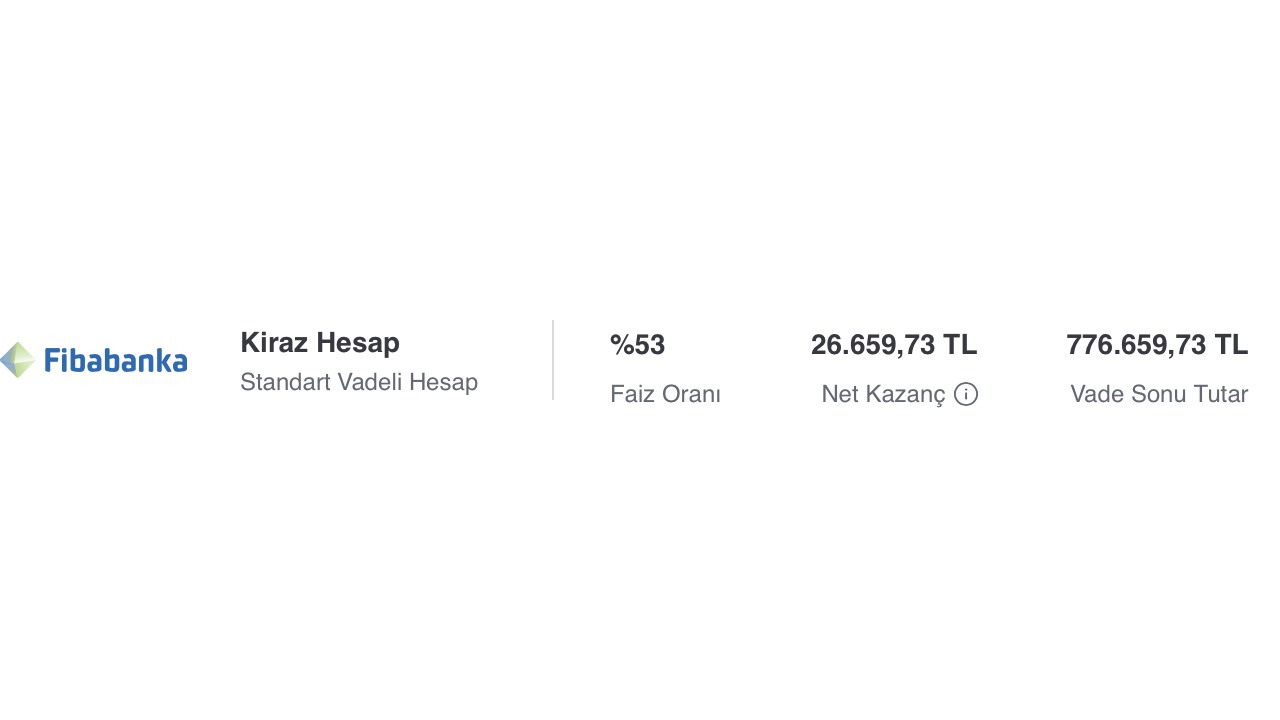Click the 776.659,73 TL maturity amount
Image resolution: width=1280 pixels, height=720 pixels.
tap(1157, 345)
